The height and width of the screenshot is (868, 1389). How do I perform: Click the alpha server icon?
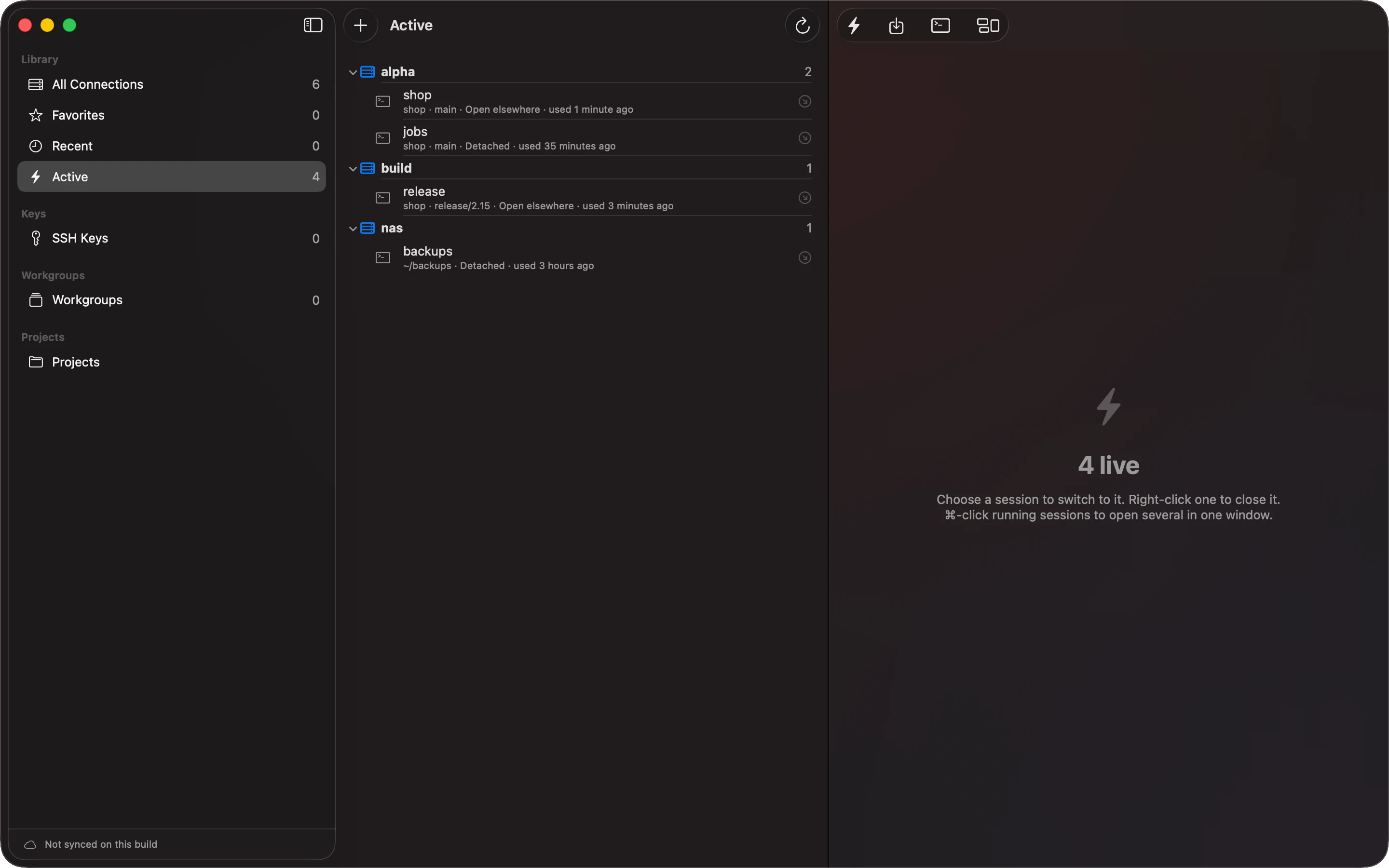[368, 72]
